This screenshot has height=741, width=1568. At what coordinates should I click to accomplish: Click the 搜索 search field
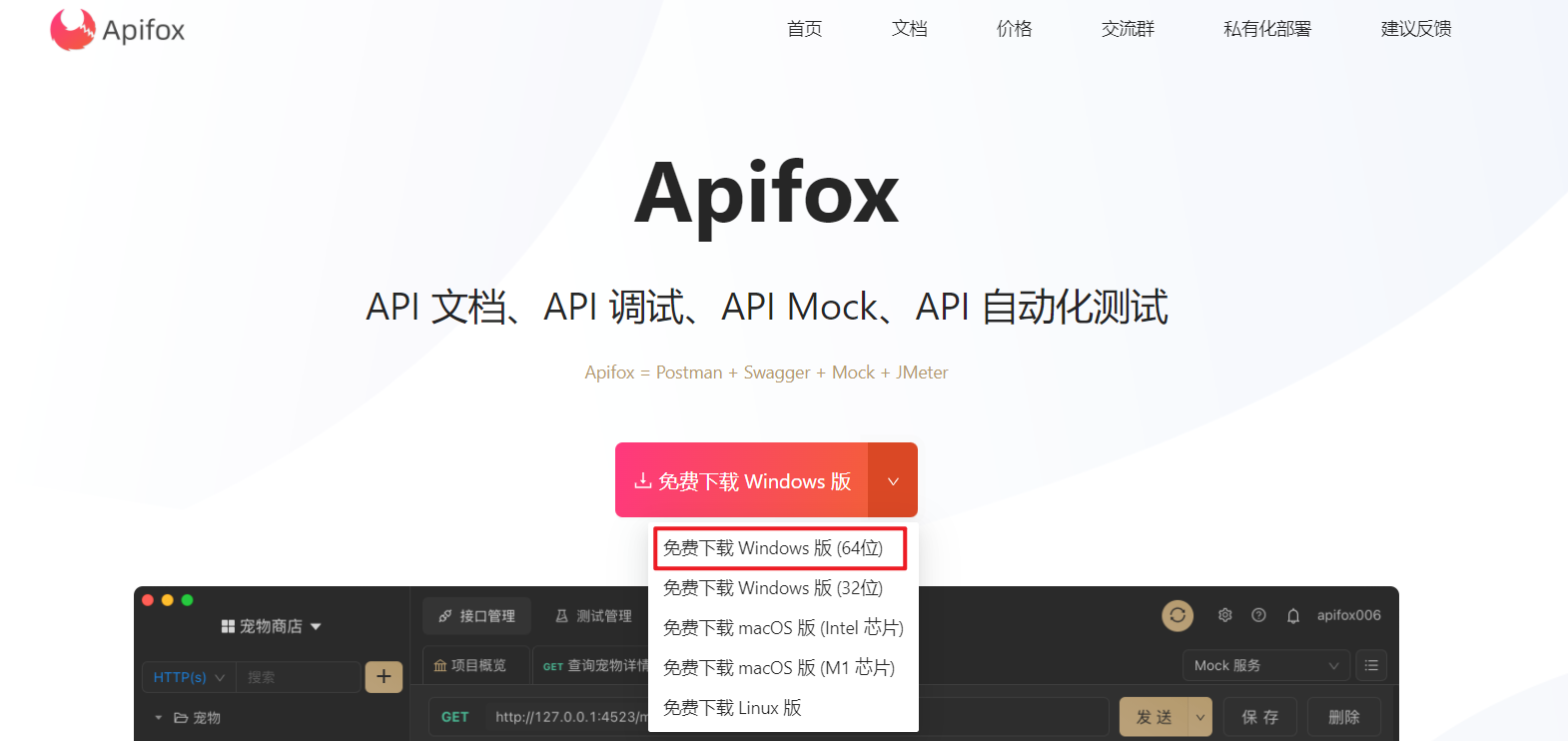tap(298, 677)
